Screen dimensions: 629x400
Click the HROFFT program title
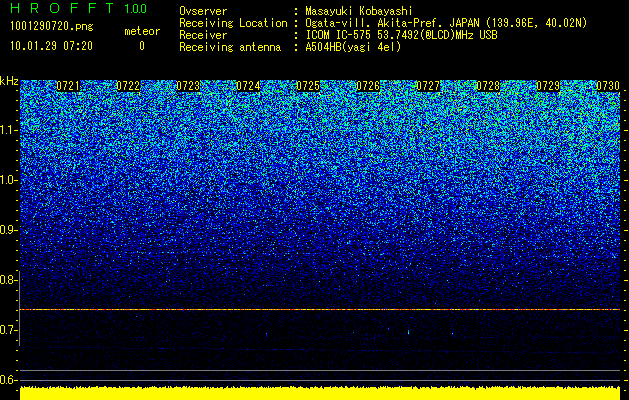click(62, 8)
